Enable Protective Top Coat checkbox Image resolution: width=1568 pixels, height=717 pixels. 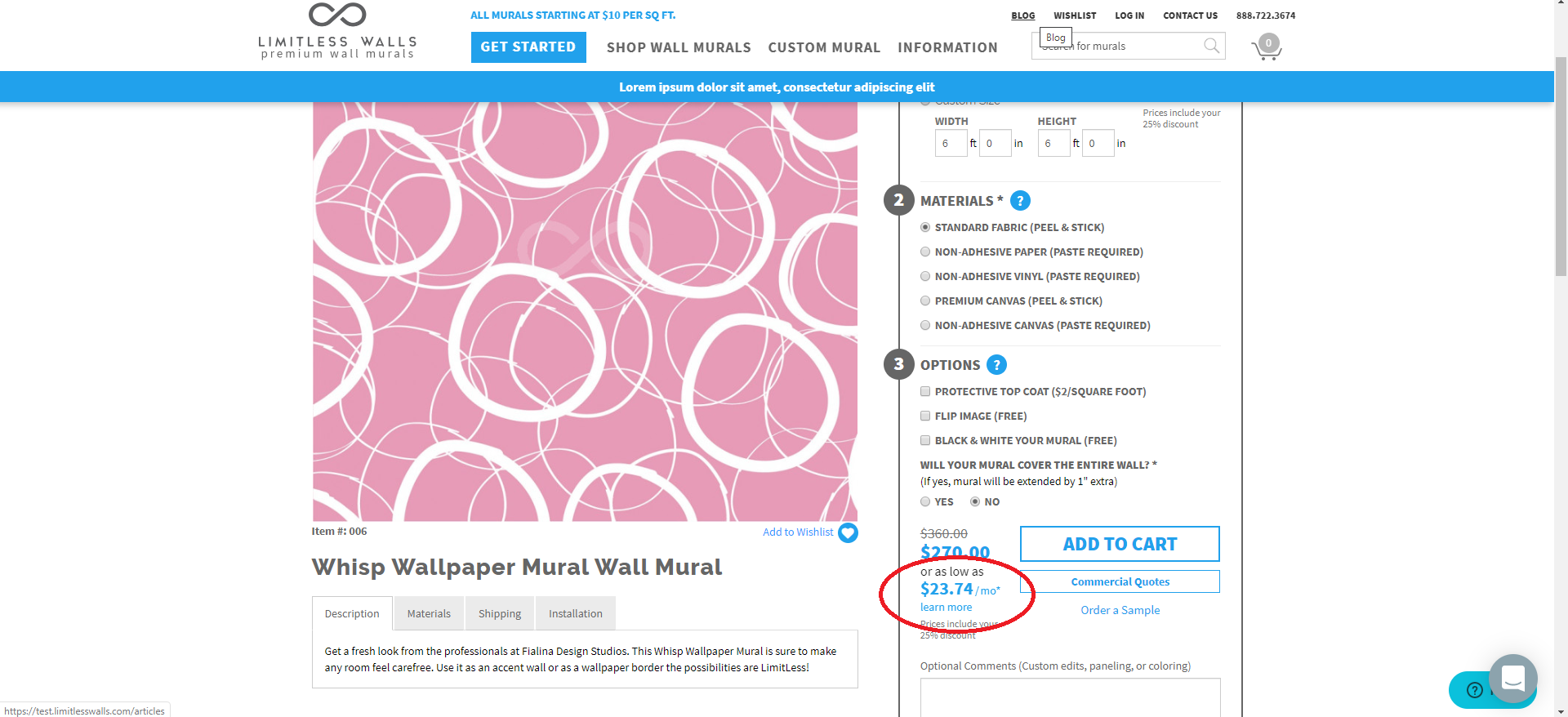click(x=925, y=392)
